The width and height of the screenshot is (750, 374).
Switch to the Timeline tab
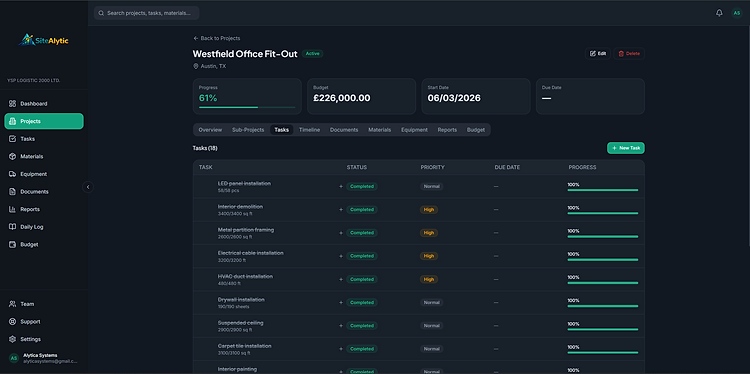[309, 130]
